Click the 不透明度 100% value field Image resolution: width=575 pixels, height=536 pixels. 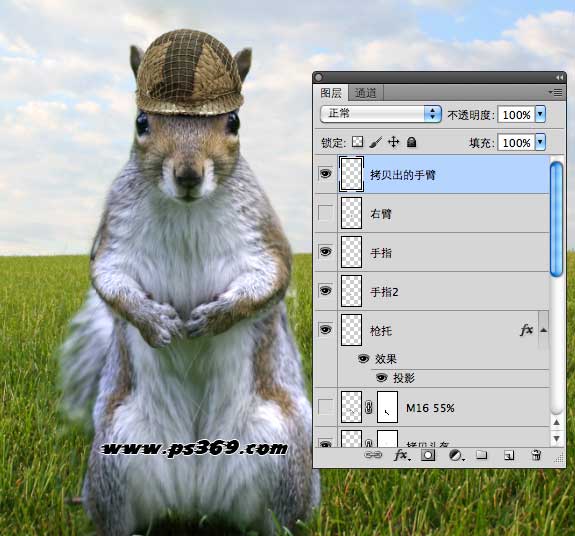[516, 115]
